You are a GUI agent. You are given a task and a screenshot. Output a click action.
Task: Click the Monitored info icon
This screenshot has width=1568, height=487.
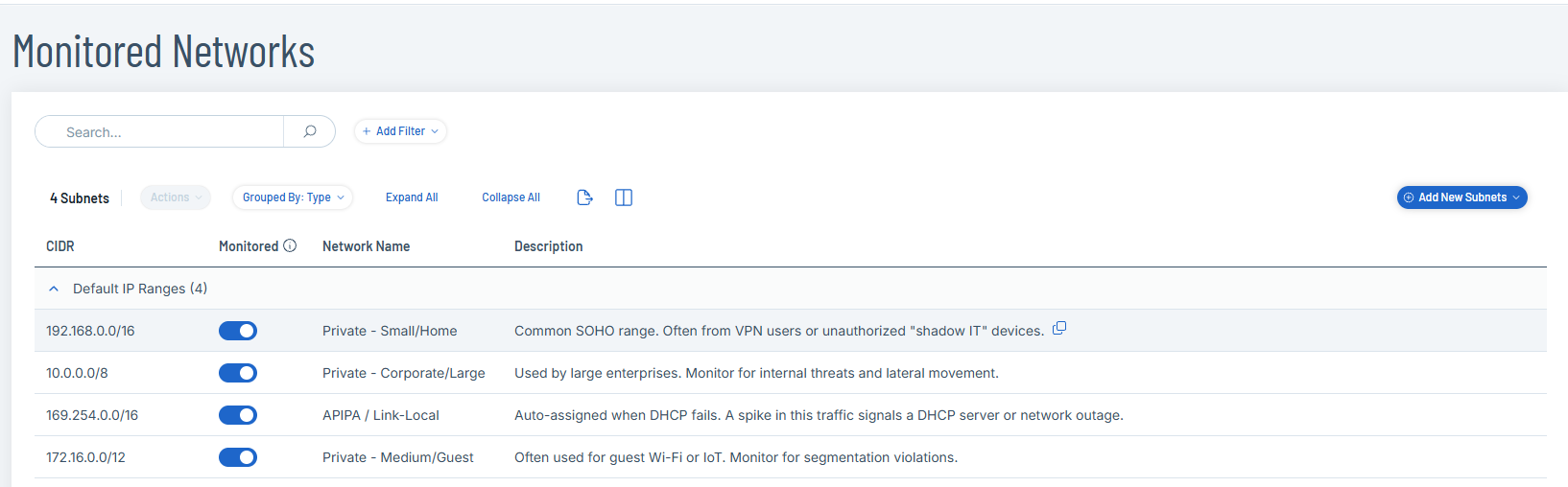click(x=290, y=246)
